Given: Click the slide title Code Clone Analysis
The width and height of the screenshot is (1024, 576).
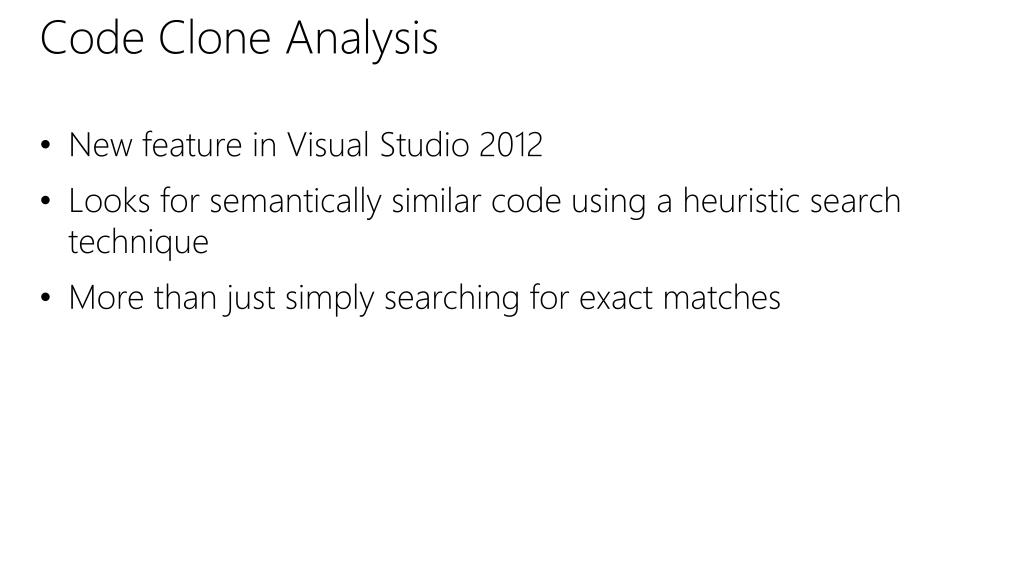Looking at the screenshot, I should (238, 38).
